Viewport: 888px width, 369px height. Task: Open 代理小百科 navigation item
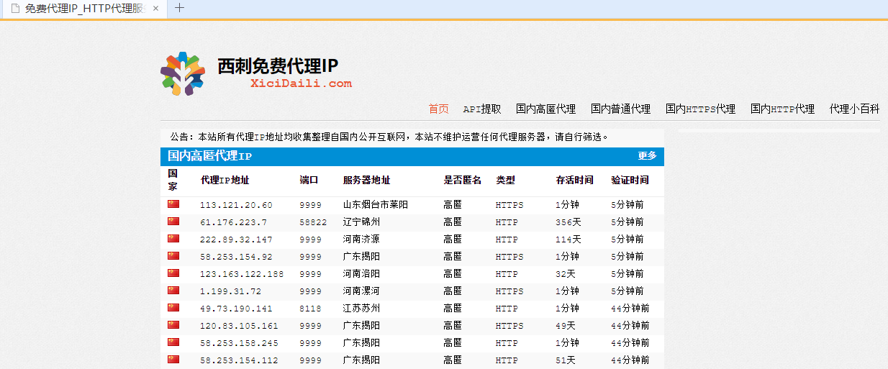point(855,109)
